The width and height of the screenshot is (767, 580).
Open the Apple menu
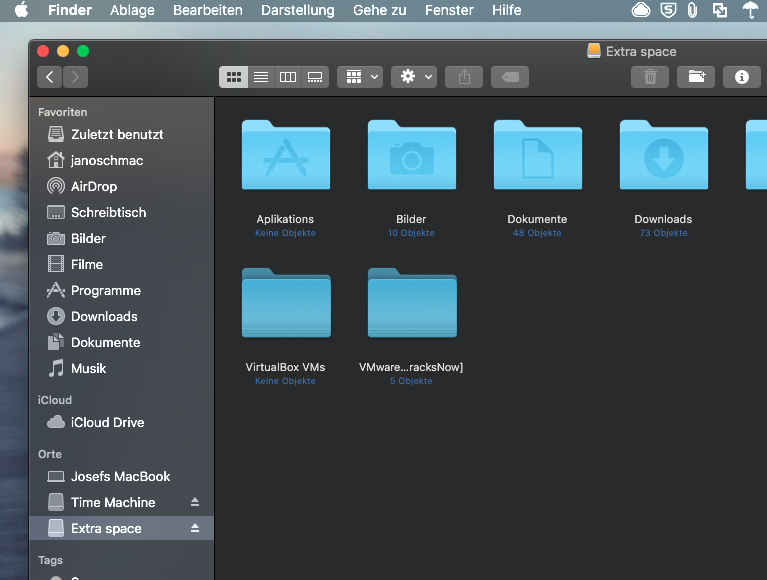tap(22, 10)
